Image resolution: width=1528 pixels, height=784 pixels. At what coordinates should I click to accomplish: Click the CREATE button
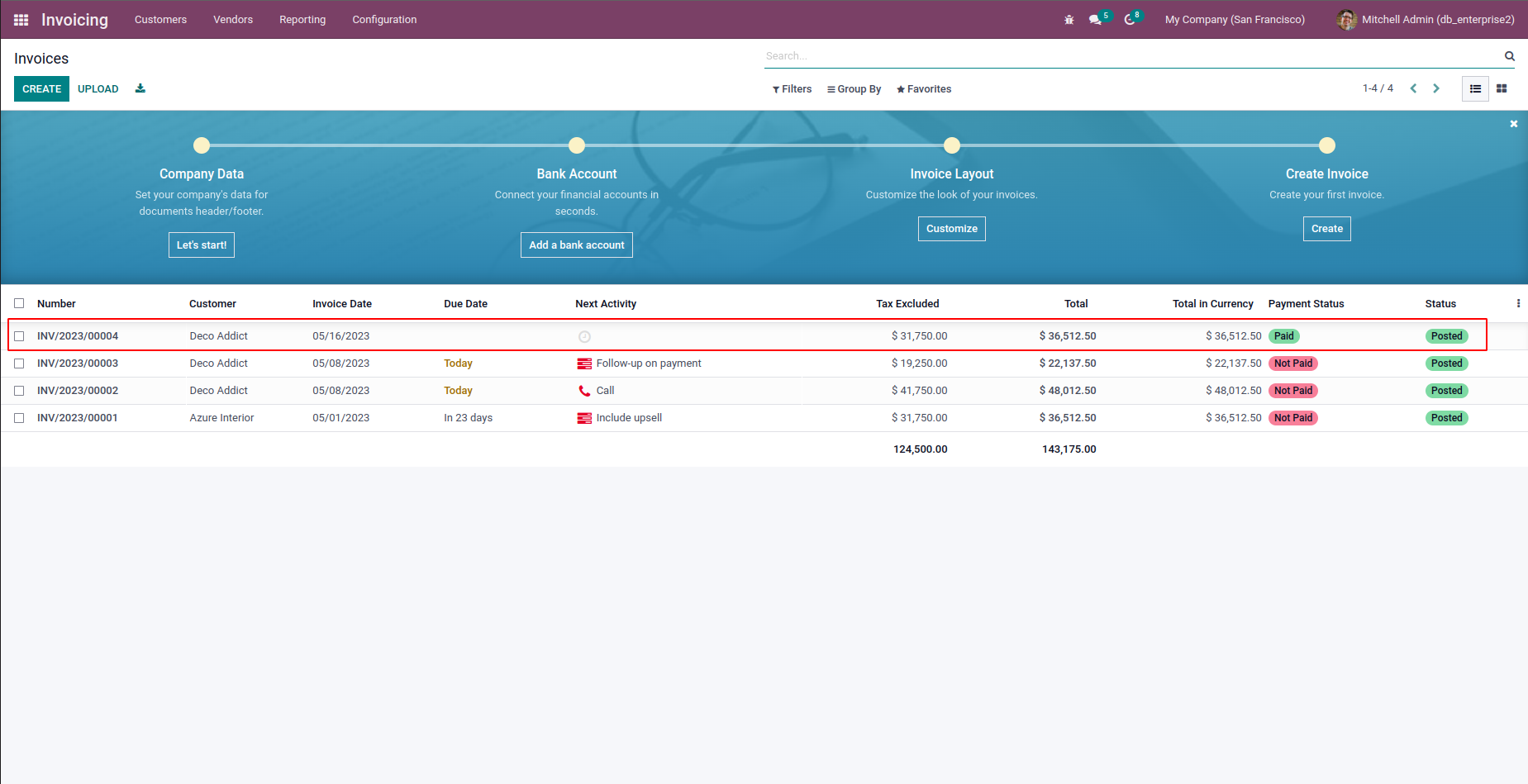pyautogui.click(x=41, y=88)
